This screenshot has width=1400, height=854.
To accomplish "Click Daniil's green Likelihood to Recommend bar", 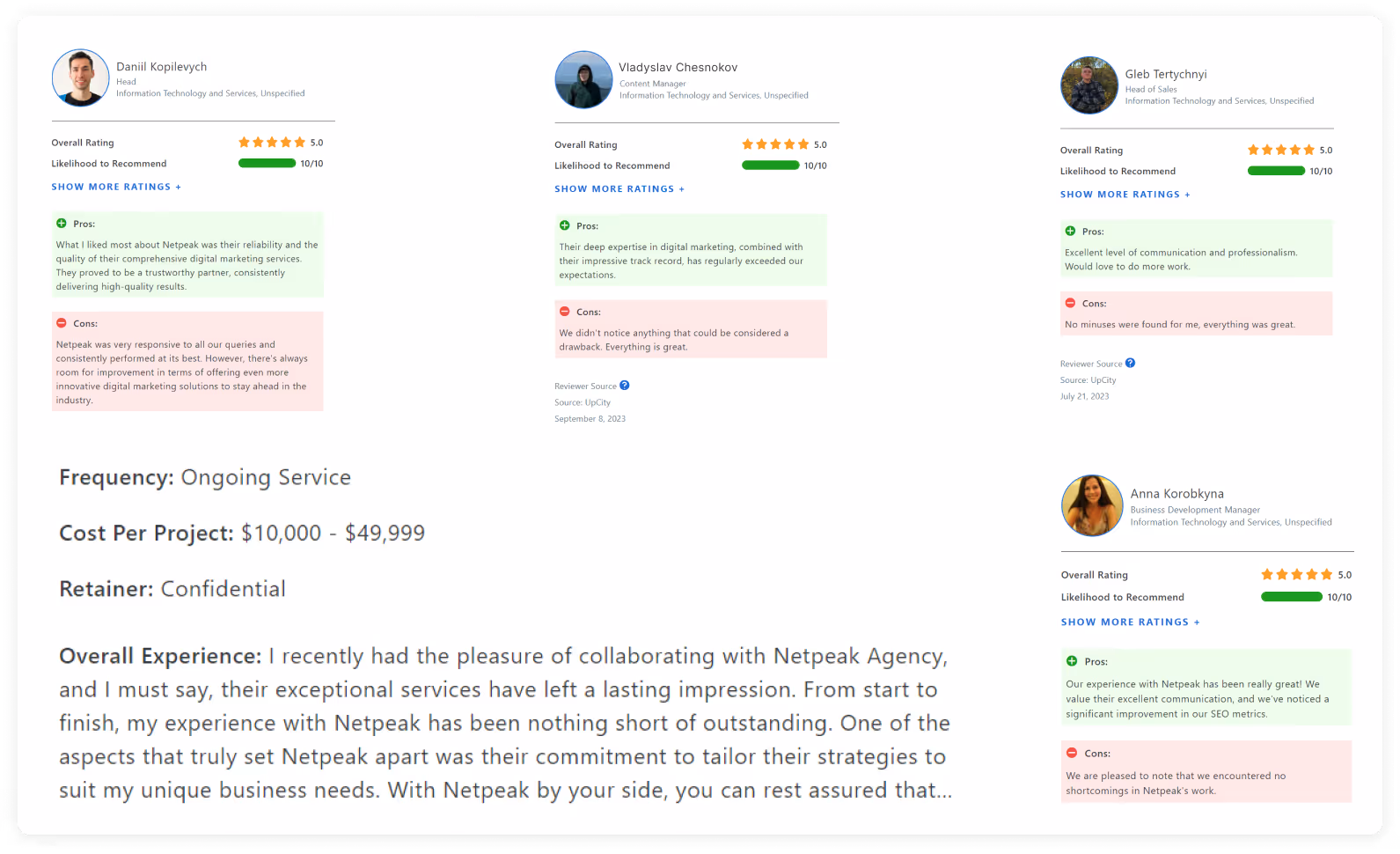I will point(268,163).
